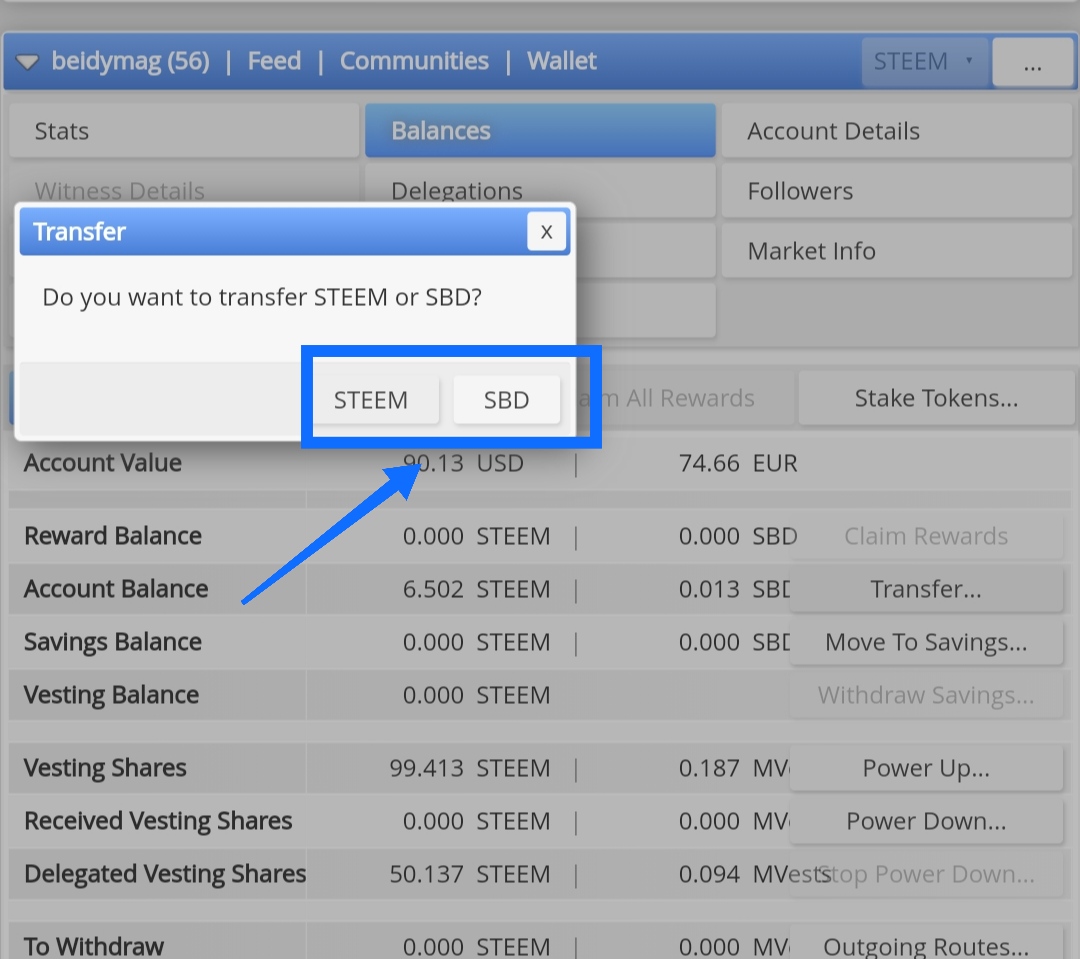Viewport: 1080px width, 959px height.
Task: Open the three-dots more options button
Action: 1032,62
